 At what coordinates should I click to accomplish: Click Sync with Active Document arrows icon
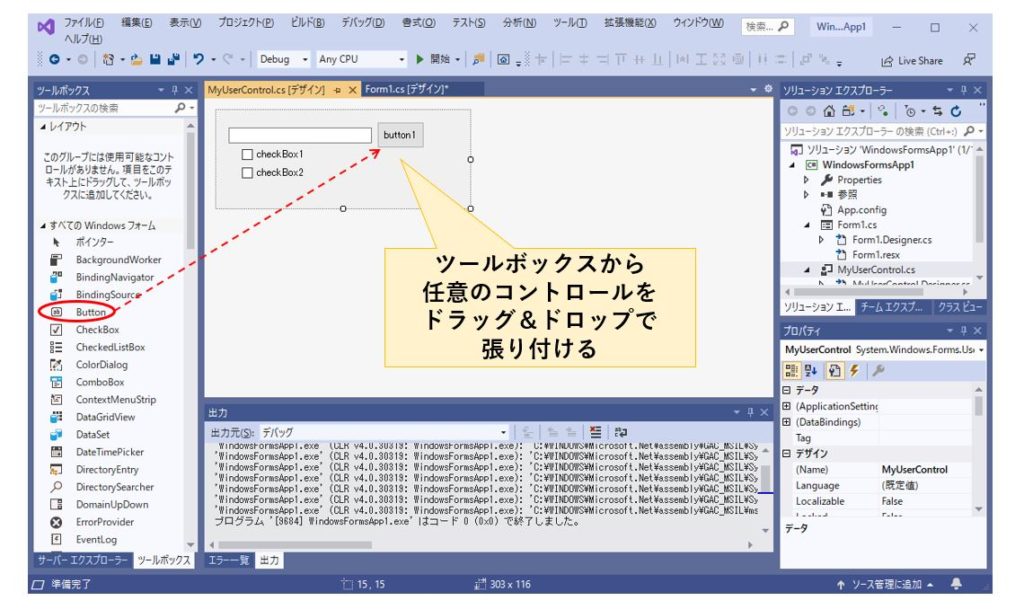pos(937,111)
